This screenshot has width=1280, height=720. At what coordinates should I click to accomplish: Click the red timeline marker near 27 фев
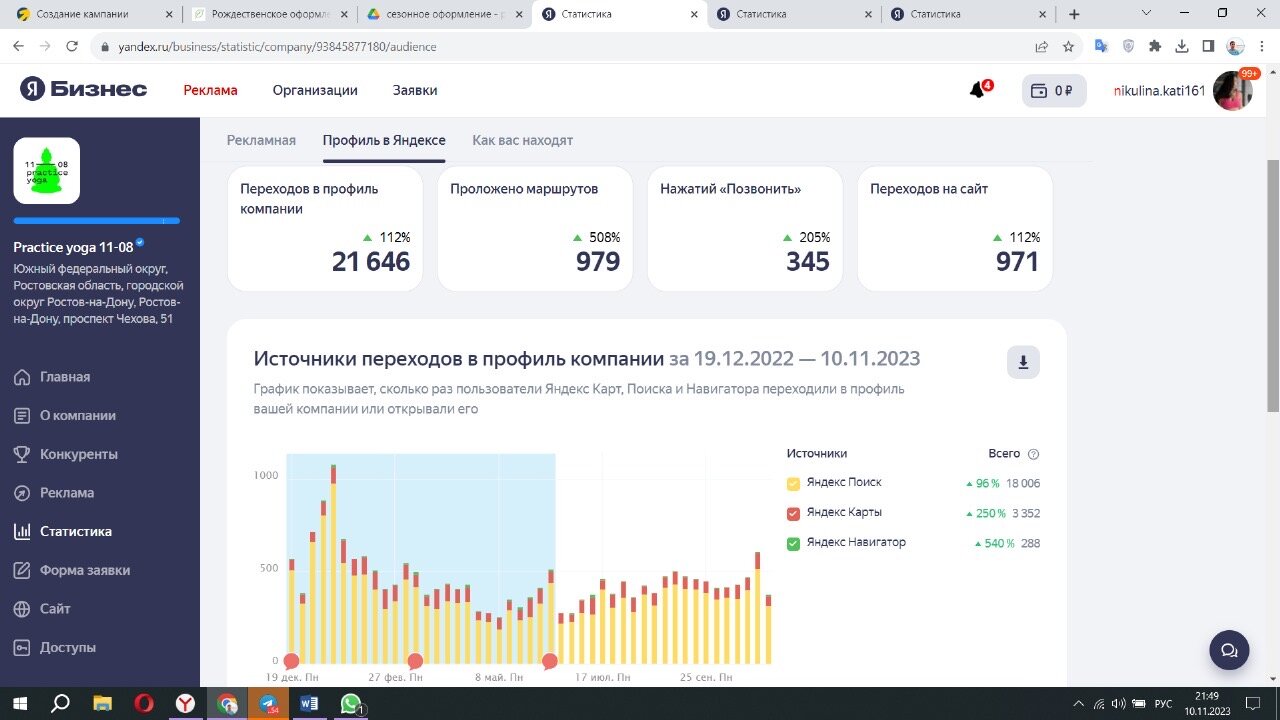pos(415,661)
